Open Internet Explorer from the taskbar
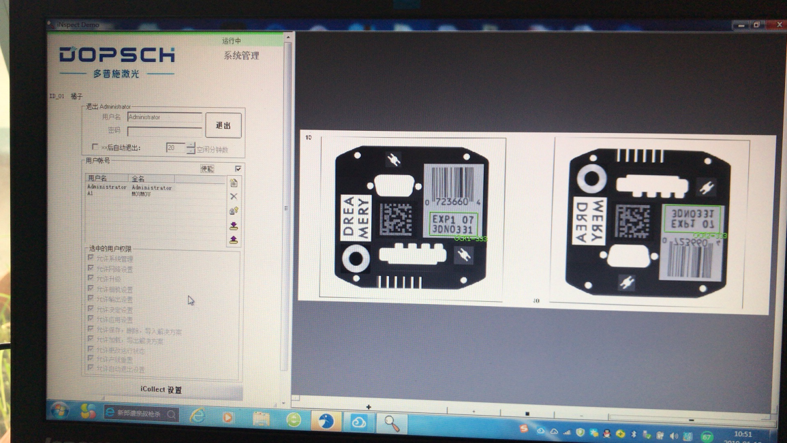This screenshot has height=443, width=787. pyautogui.click(x=196, y=415)
